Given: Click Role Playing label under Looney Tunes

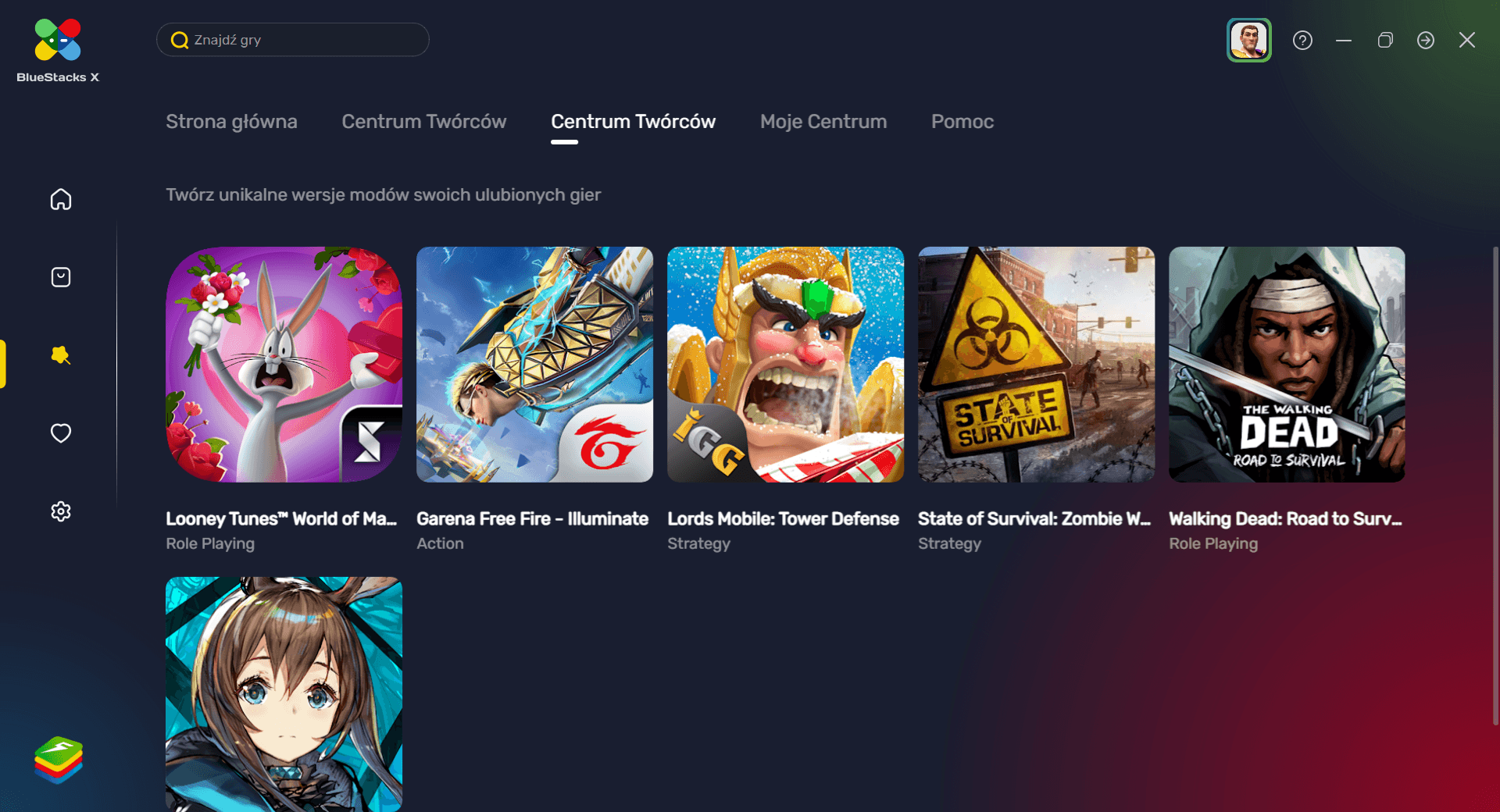Looking at the screenshot, I should click(210, 543).
